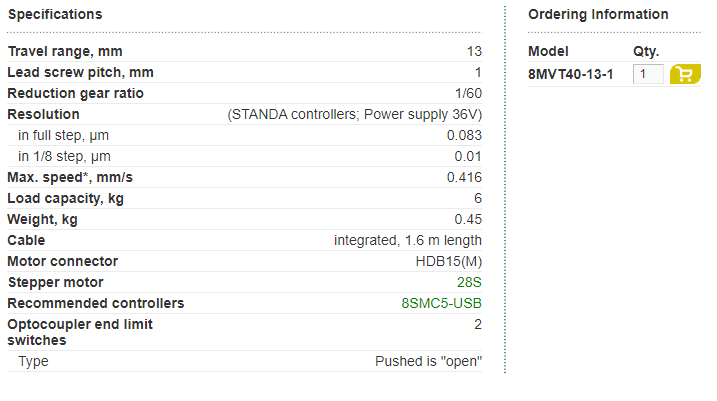Add 8MVT40-13-1 to cart via yellow cart icon

685,74
